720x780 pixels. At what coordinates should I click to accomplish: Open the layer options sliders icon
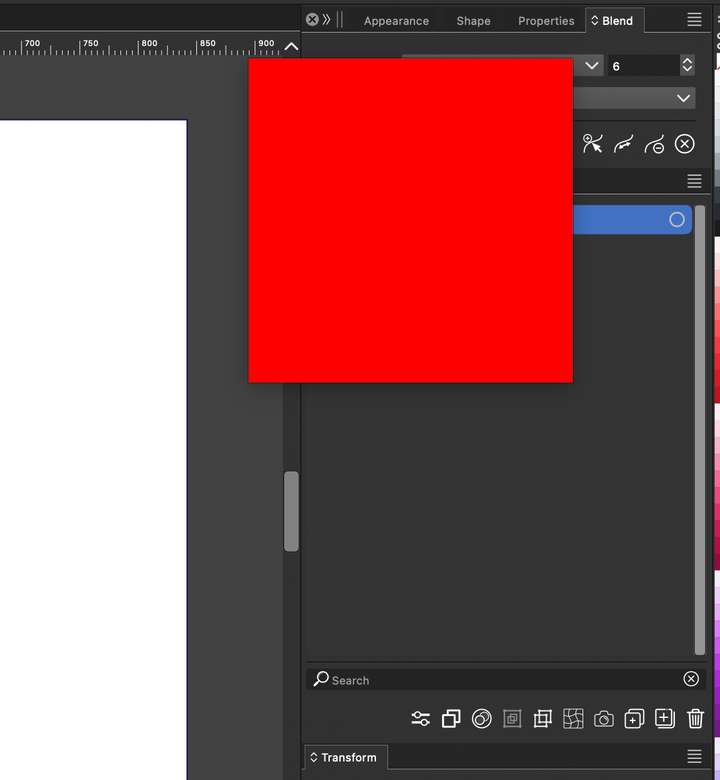click(x=420, y=719)
